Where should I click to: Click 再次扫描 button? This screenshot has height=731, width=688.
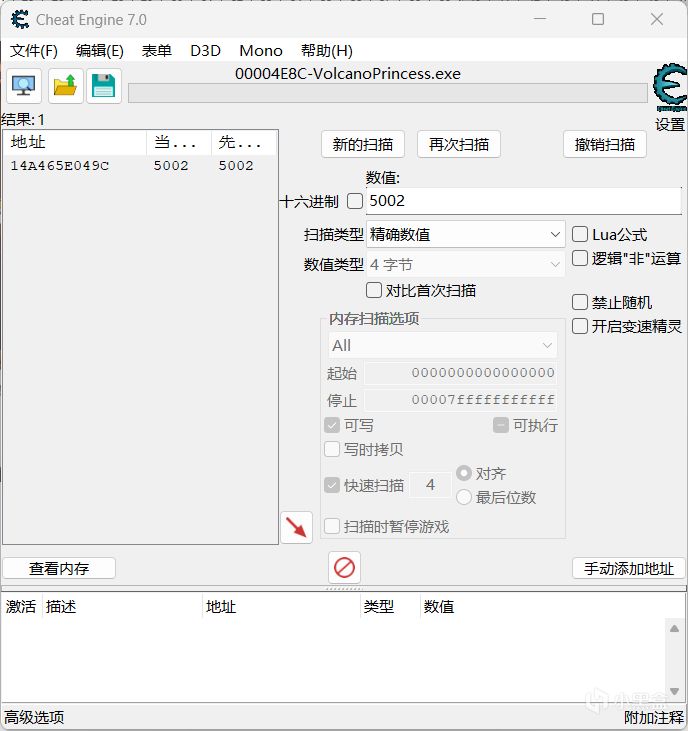pyautogui.click(x=459, y=145)
